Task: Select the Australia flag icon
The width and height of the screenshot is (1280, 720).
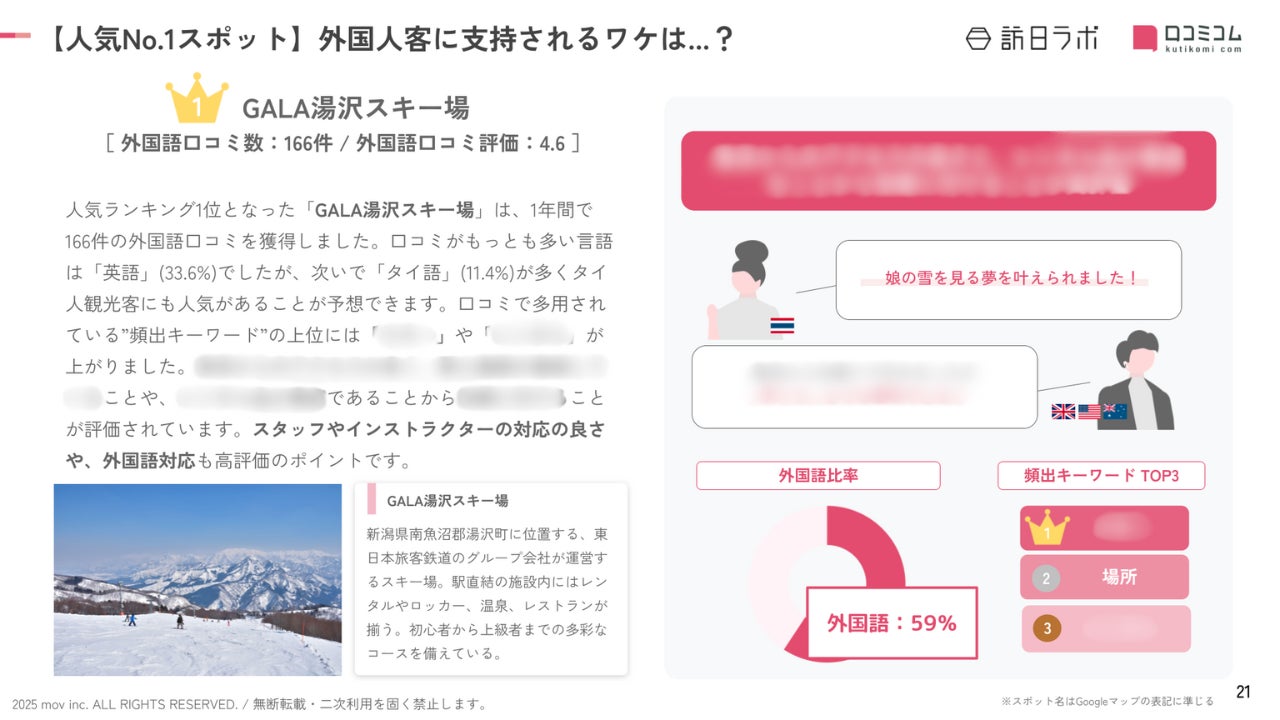Action: (1115, 412)
